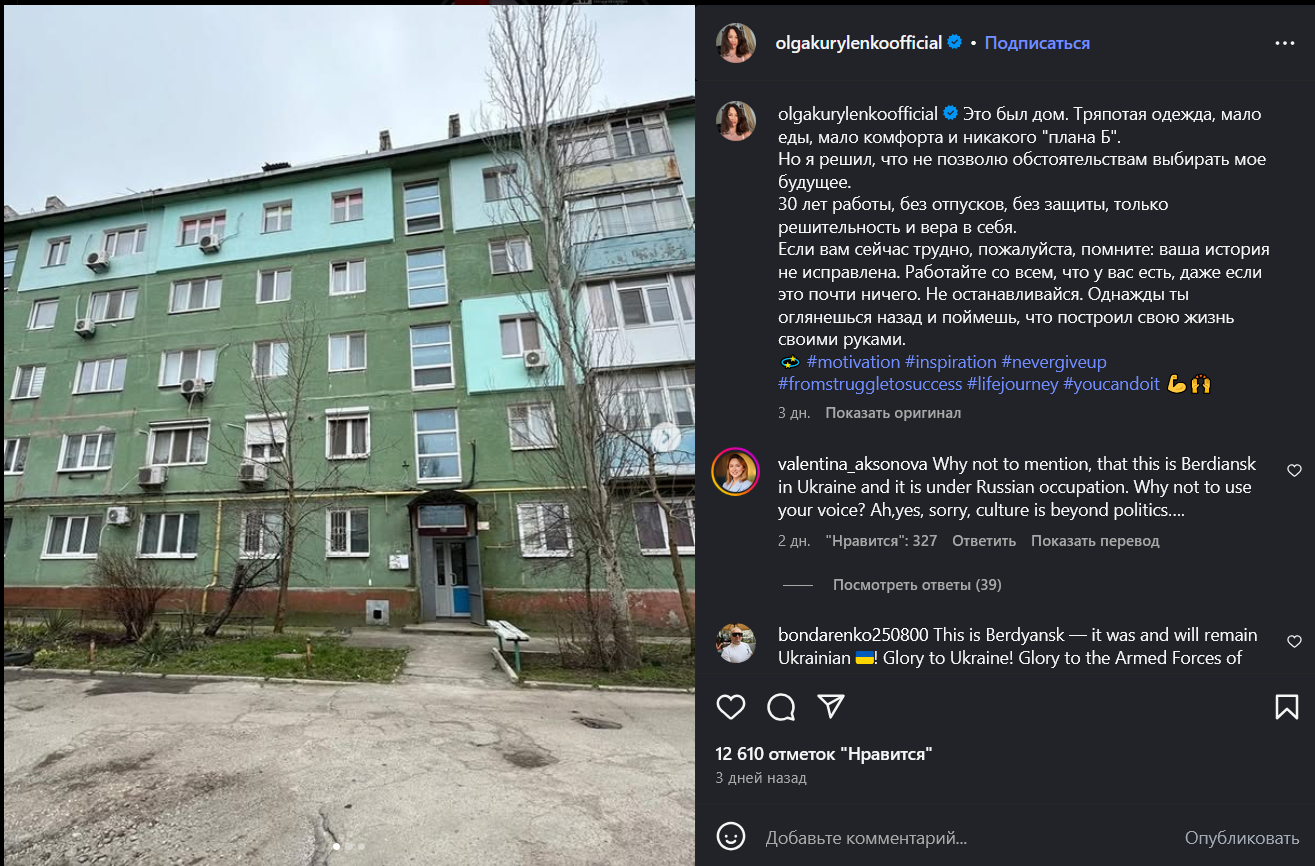Image resolution: width=1315 pixels, height=866 pixels.
Task: Click Подписаться to follow the account
Action: (x=1037, y=43)
